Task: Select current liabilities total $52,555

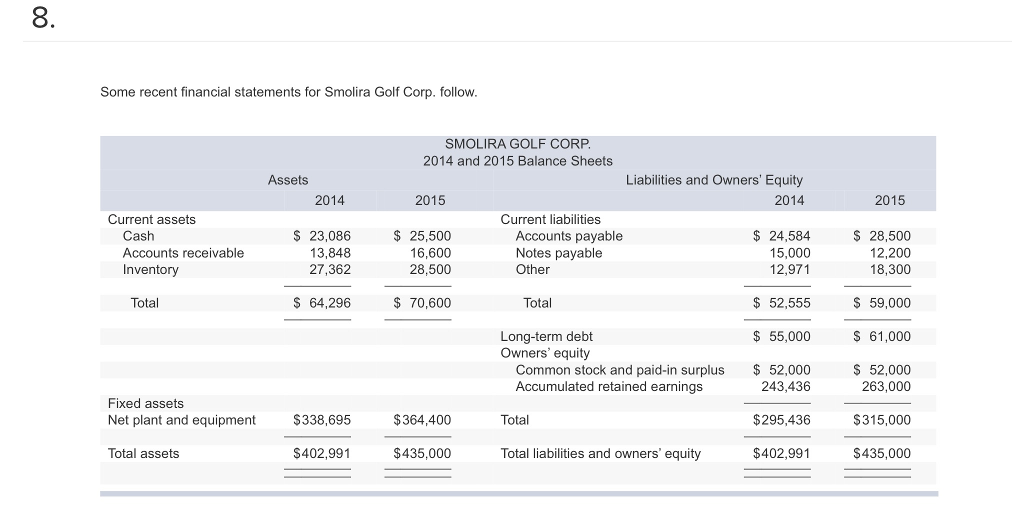Action: [782, 303]
